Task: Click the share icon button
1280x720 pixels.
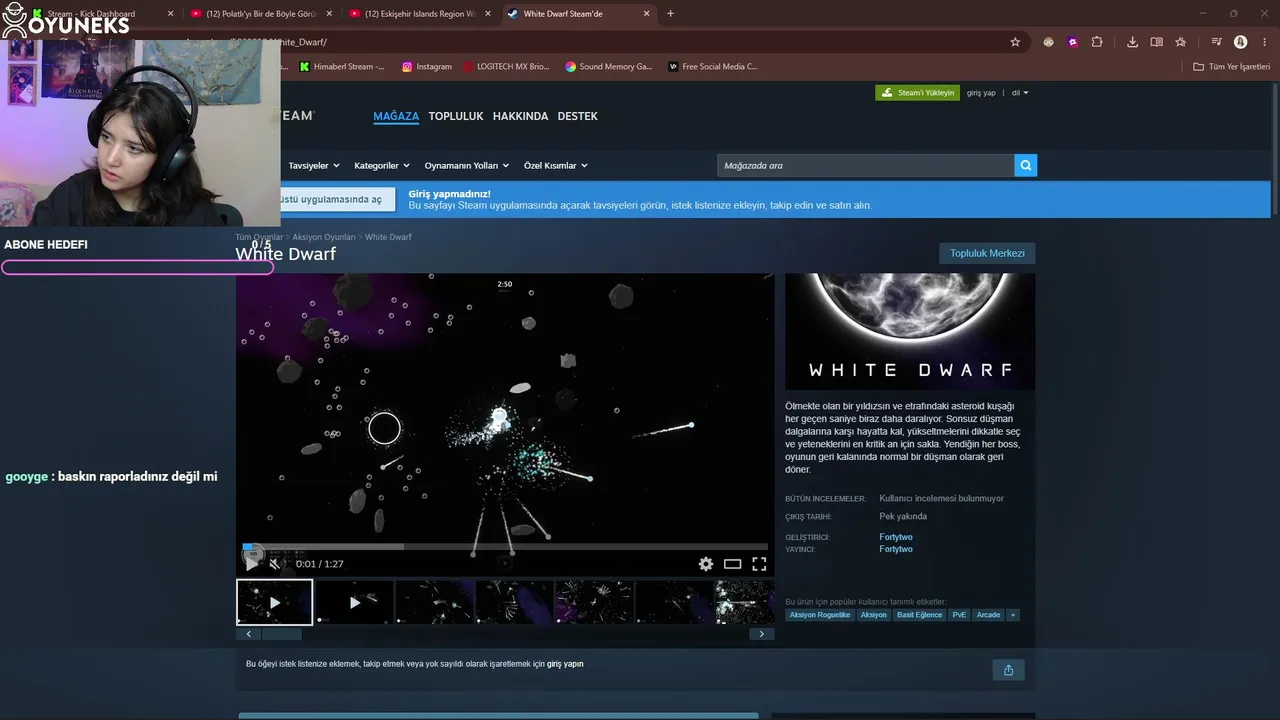Action: [1008, 670]
